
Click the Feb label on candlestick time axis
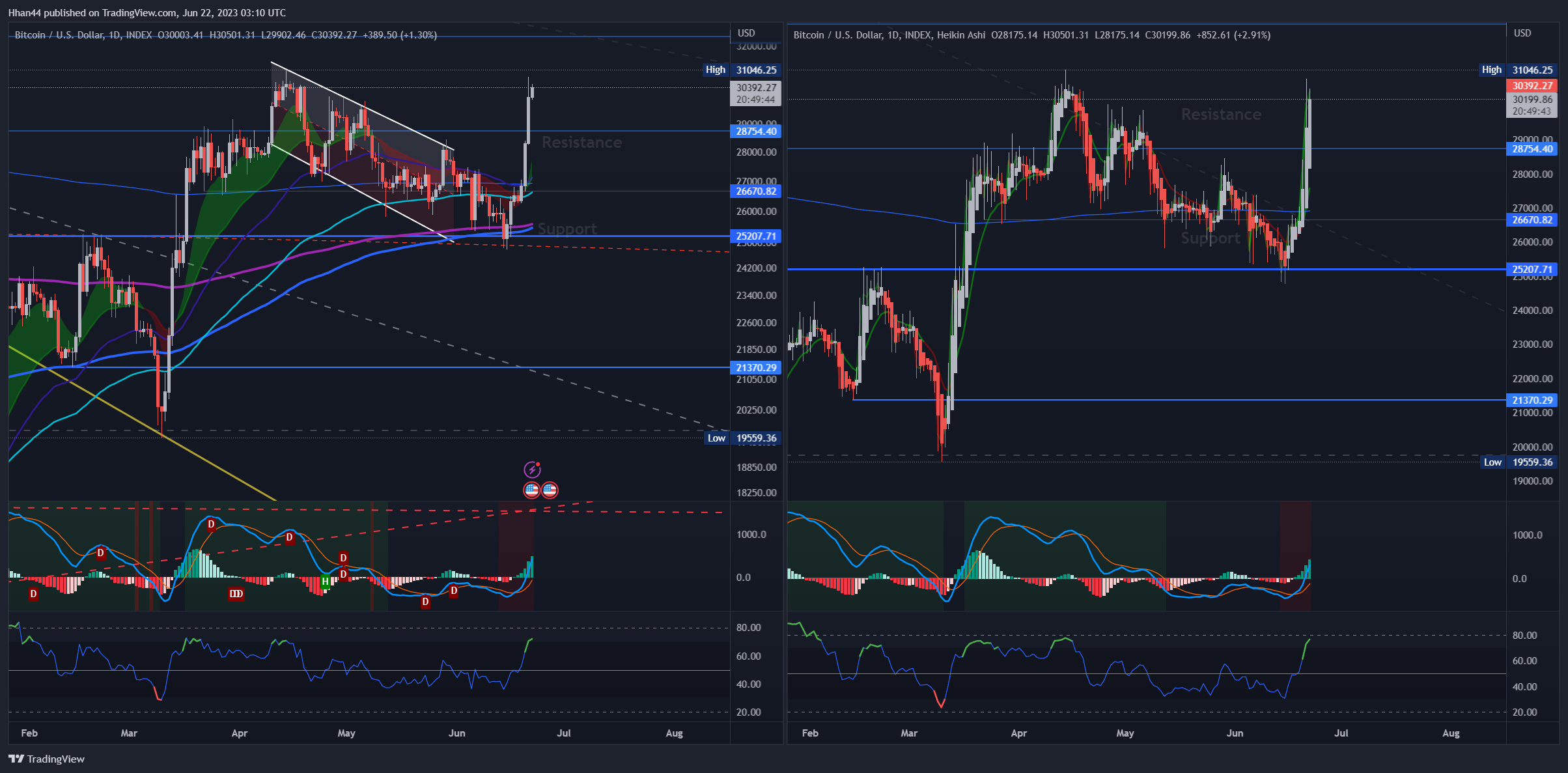click(29, 733)
